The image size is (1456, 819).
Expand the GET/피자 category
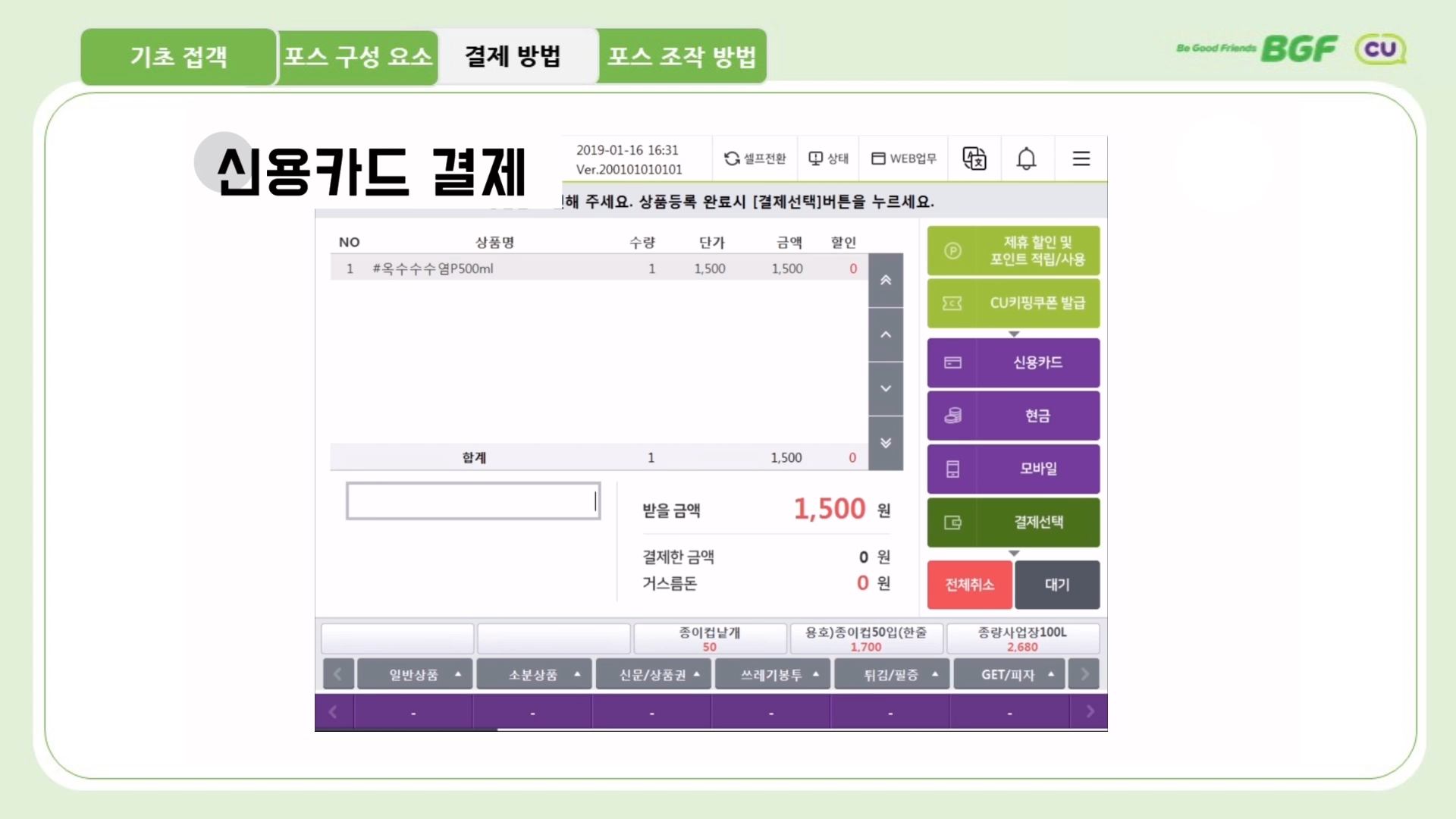tap(1009, 673)
